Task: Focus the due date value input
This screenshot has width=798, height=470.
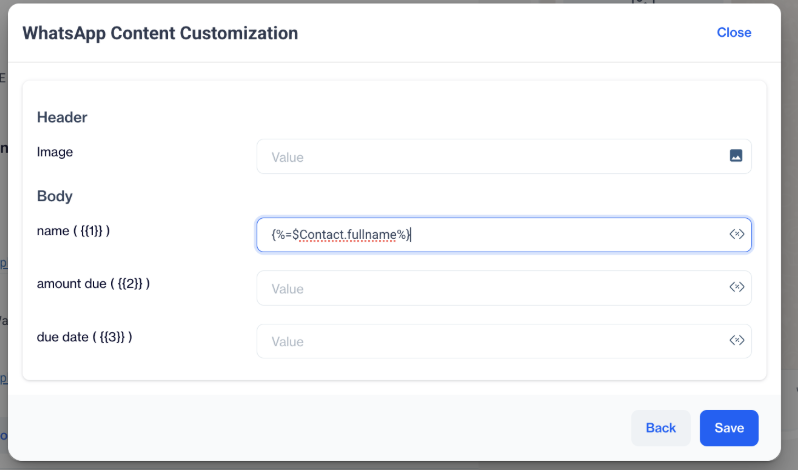Action: coord(490,341)
